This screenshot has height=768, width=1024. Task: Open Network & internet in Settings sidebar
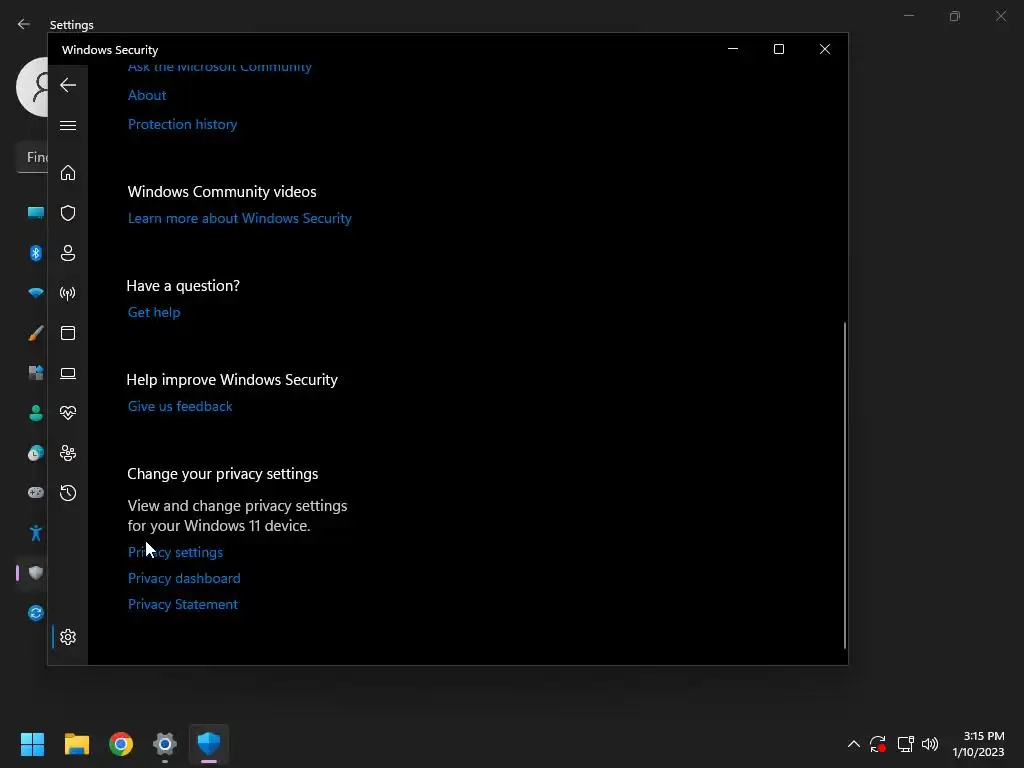tap(36, 293)
